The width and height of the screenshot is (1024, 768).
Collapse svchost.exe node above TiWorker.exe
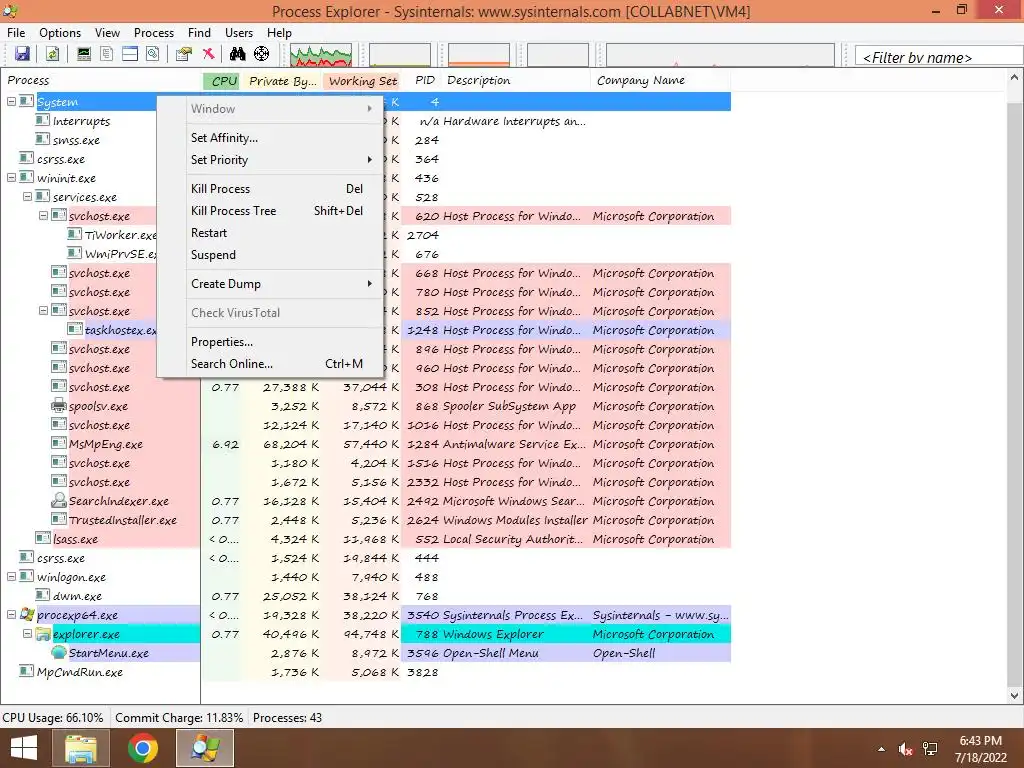43,216
